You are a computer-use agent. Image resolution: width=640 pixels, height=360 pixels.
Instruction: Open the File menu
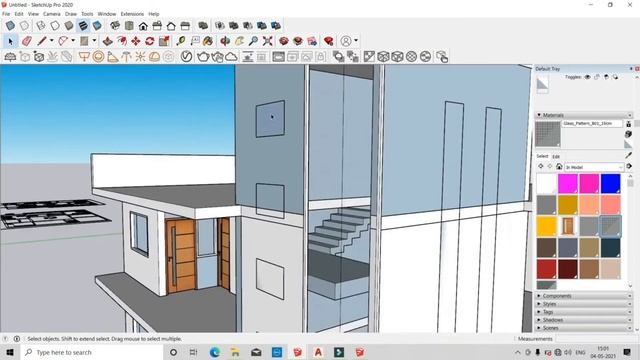(x=6, y=14)
